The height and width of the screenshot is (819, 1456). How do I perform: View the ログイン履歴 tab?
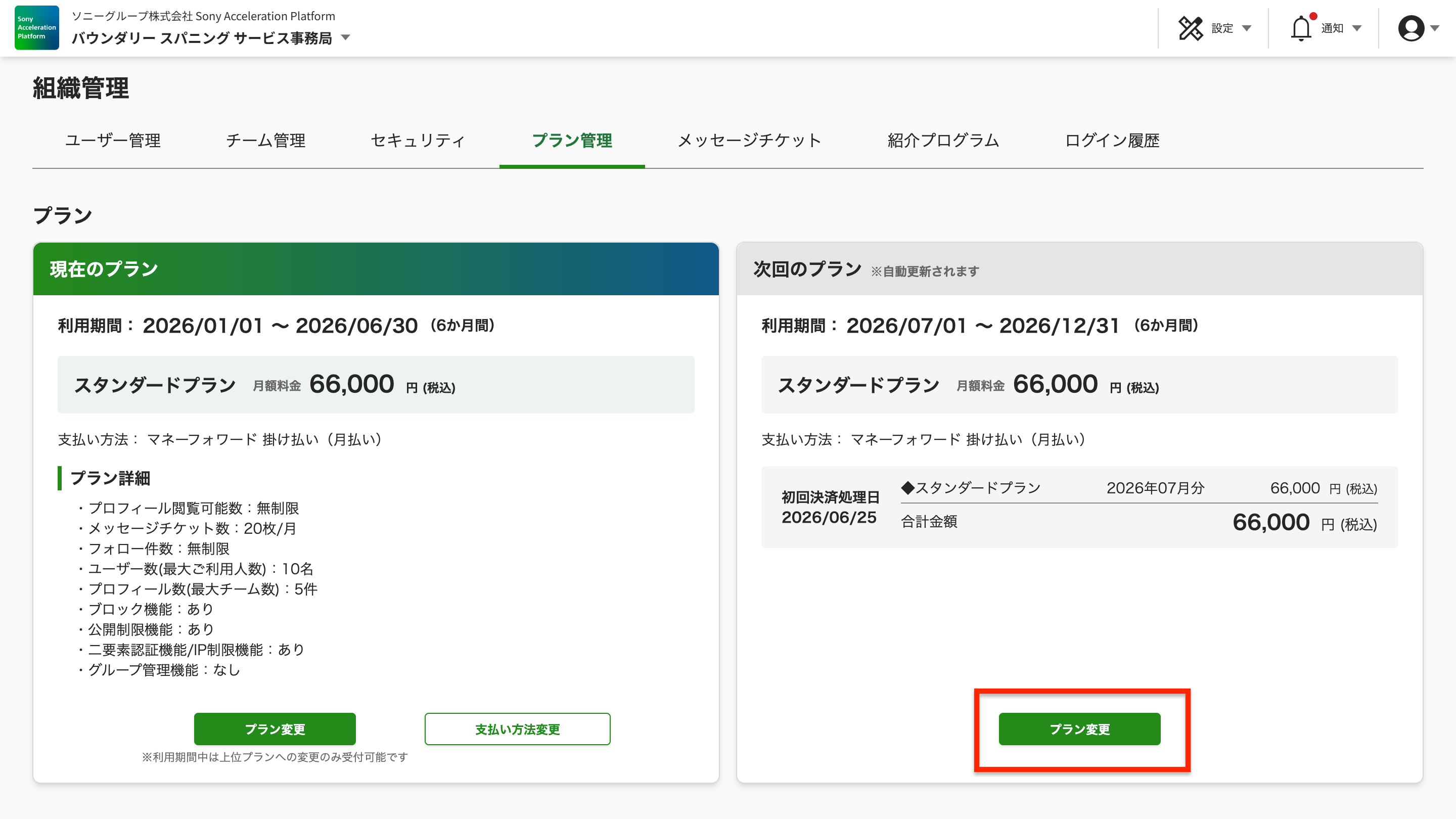(1112, 140)
